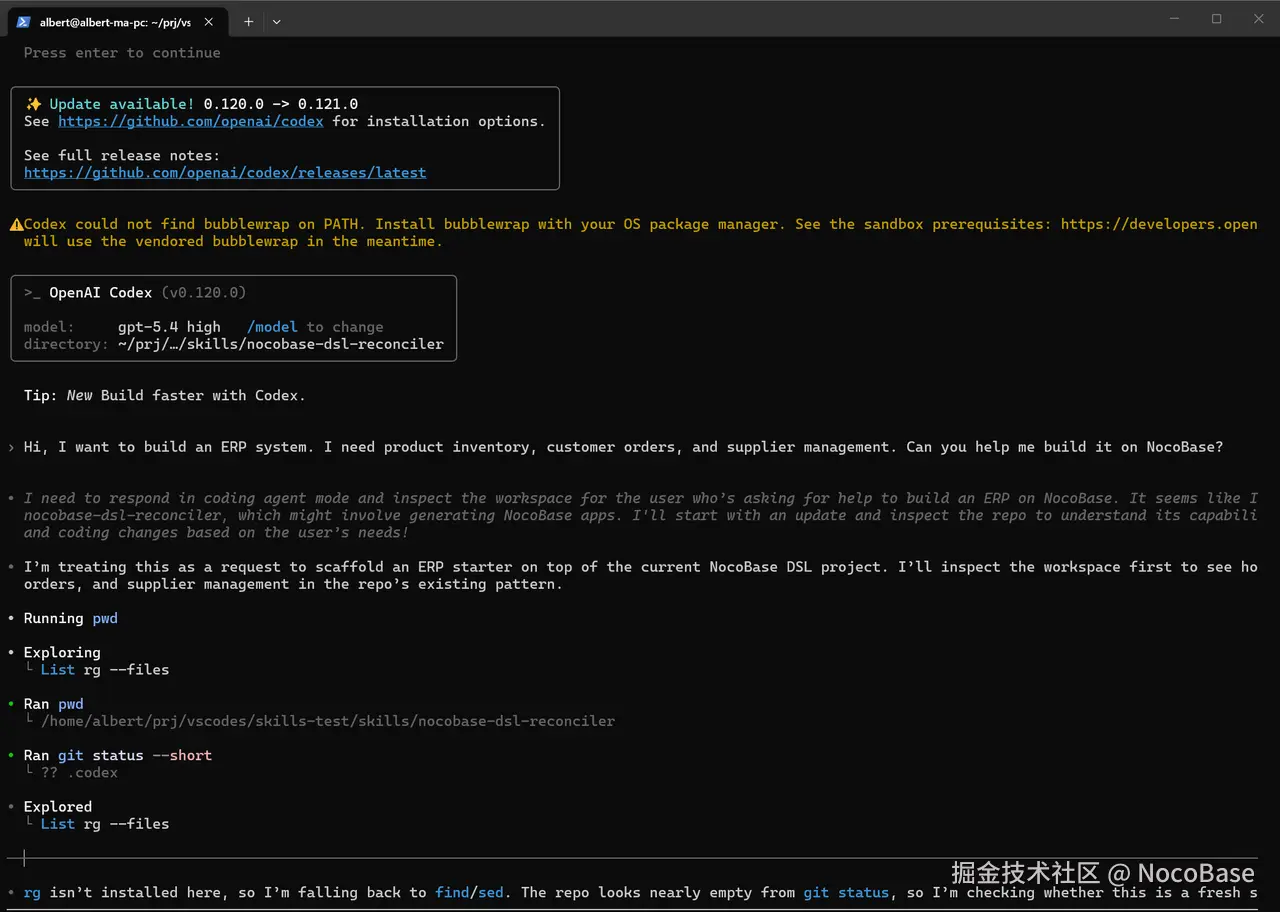This screenshot has width=1280, height=912.
Task: Click the user prompt about ERP system
Action: coord(623,447)
